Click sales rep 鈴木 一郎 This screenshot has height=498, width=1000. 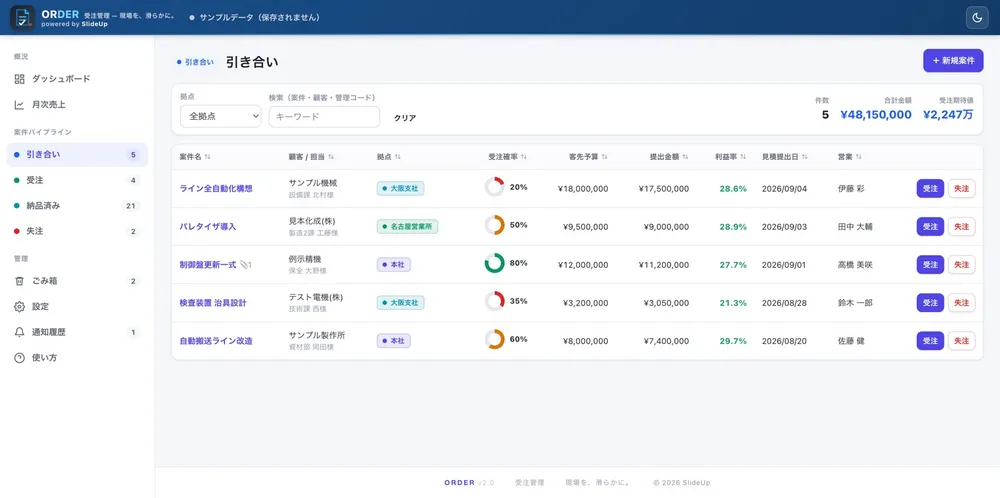[855, 303]
